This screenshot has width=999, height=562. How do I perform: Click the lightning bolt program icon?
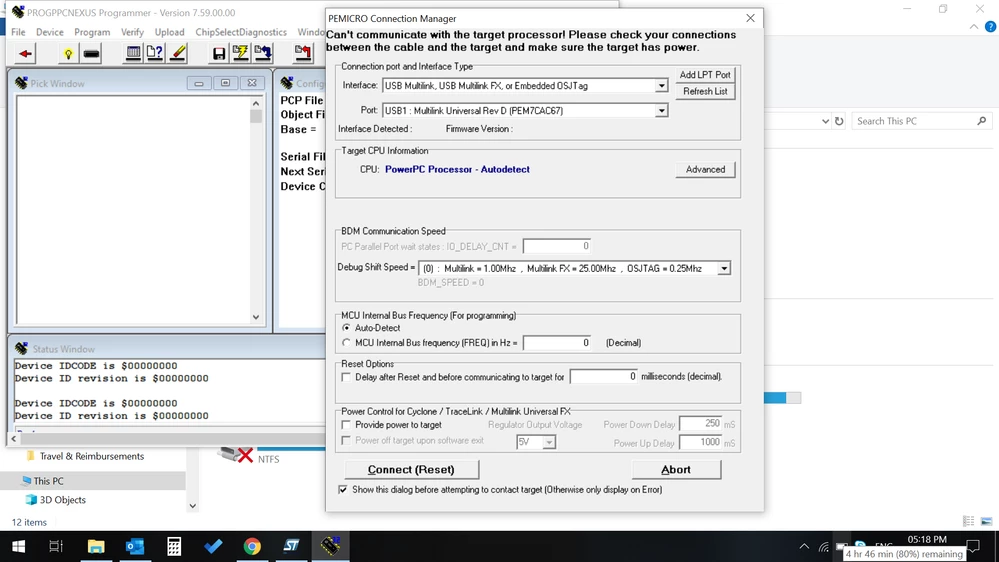[x=241, y=54]
